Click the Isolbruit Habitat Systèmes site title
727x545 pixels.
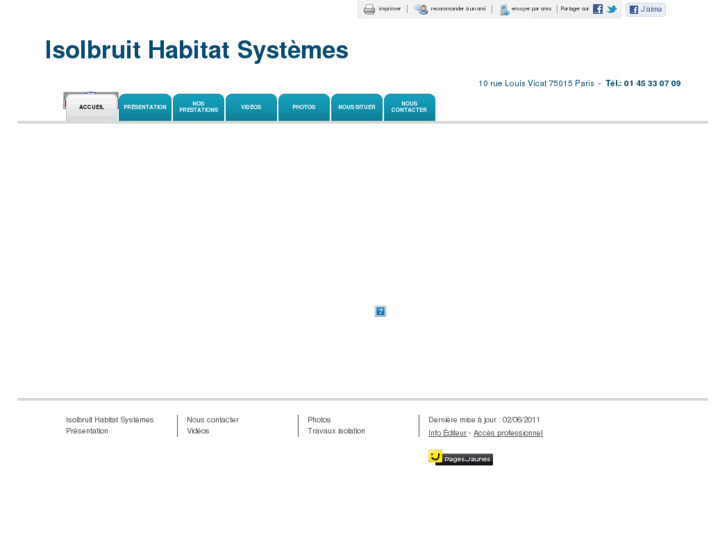197,50
